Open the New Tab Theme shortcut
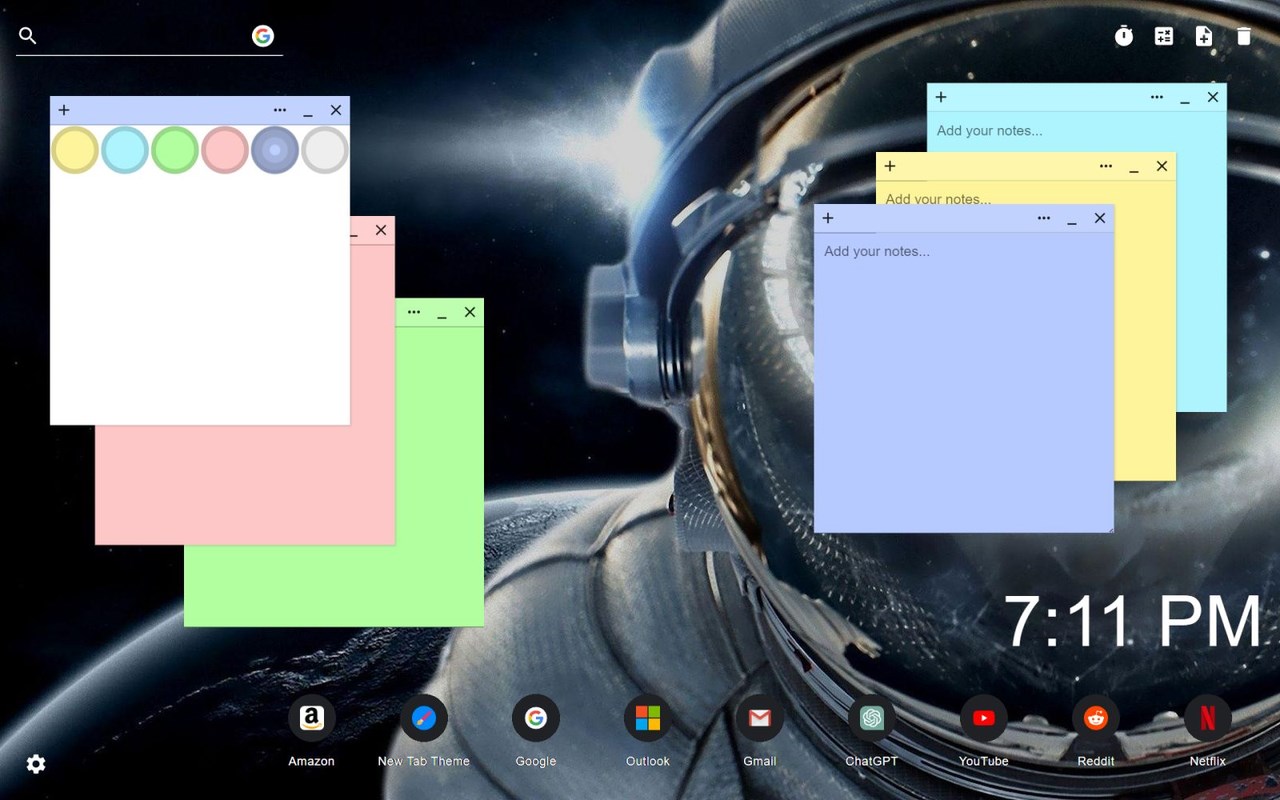 click(x=424, y=718)
